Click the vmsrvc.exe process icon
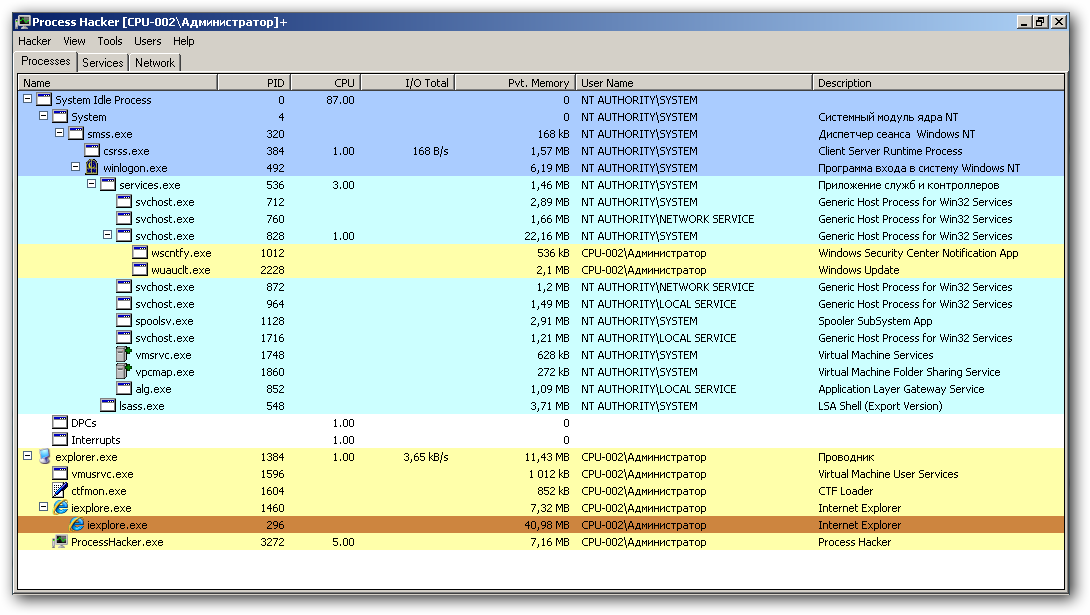Viewport: 1090px width, 615px height. tap(124, 355)
